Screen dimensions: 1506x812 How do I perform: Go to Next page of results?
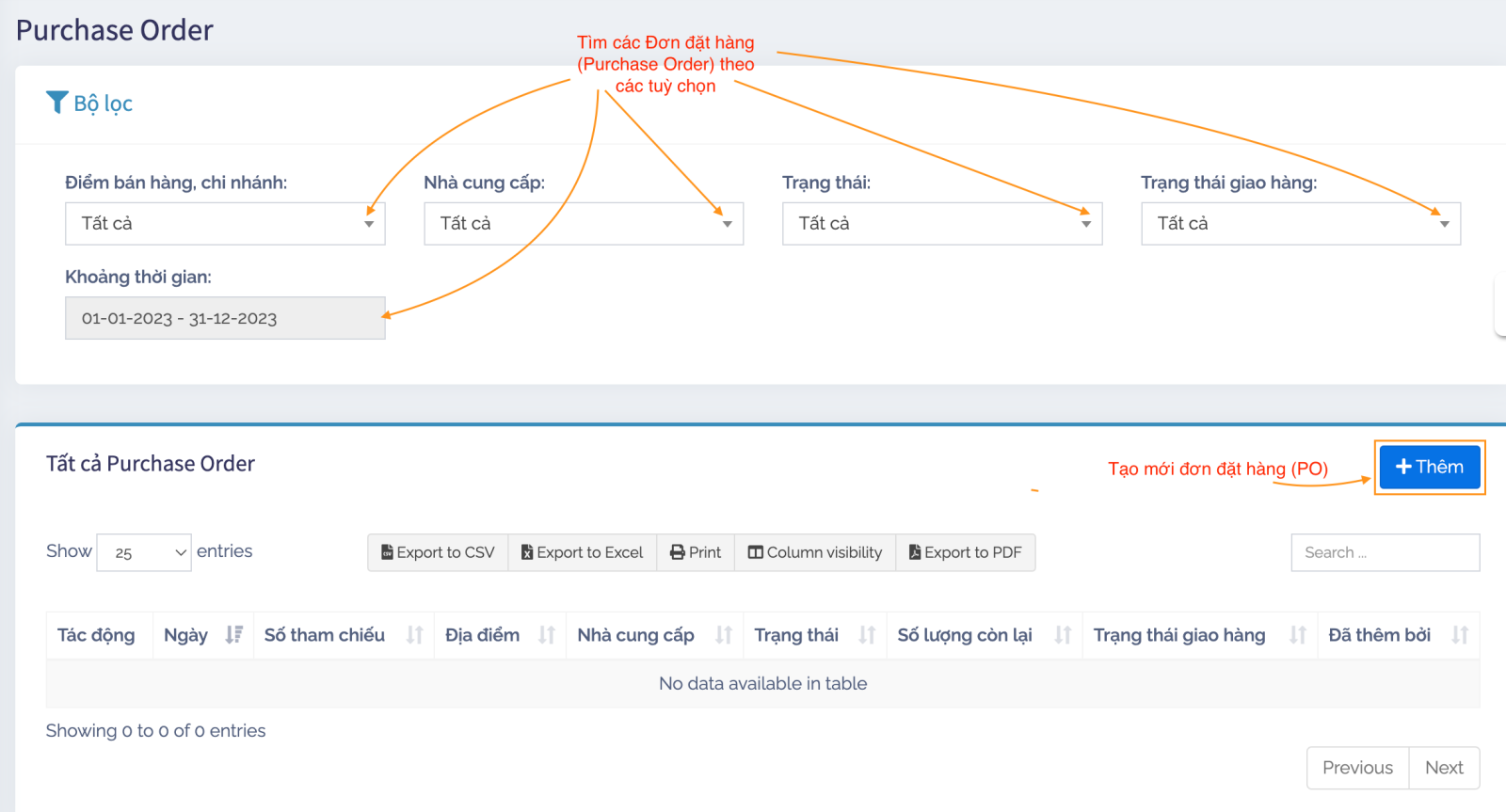coord(1443,768)
